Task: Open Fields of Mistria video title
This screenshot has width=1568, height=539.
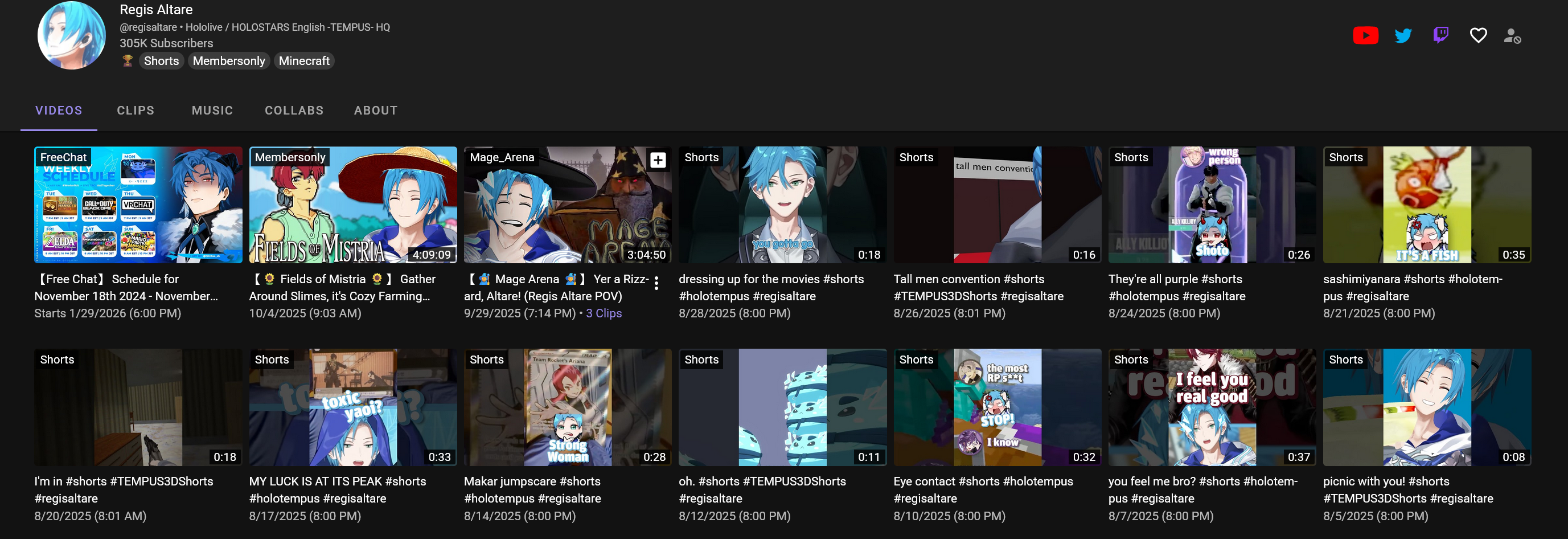Action: point(343,288)
